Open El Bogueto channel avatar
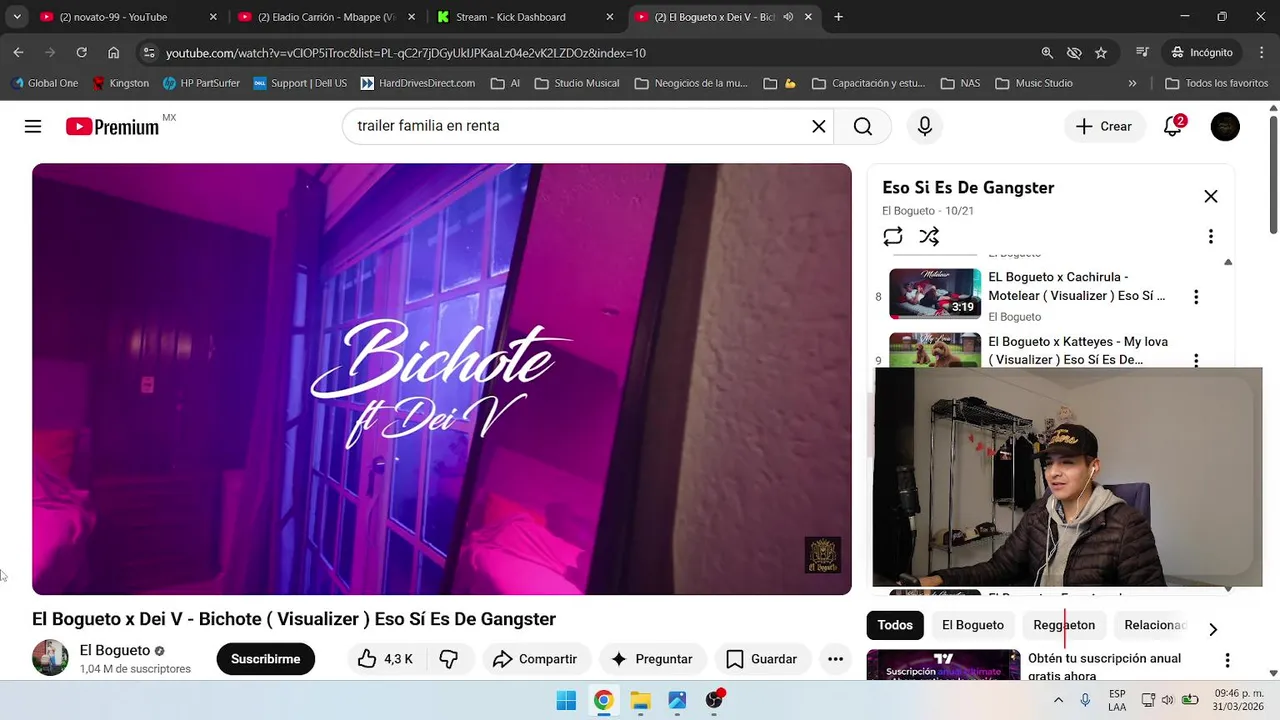The width and height of the screenshot is (1280, 720). pos(50,658)
